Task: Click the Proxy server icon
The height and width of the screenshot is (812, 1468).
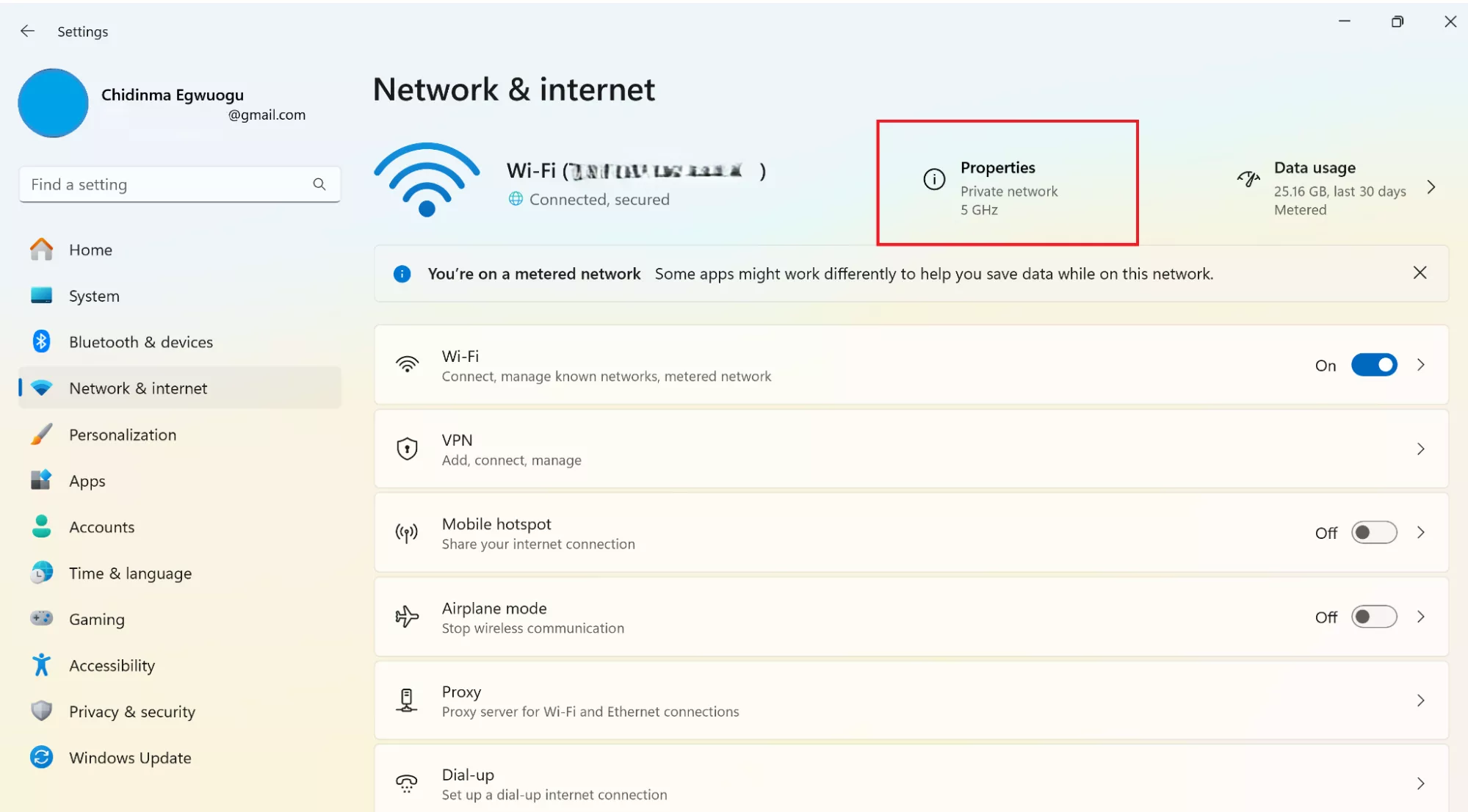Action: click(407, 700)
